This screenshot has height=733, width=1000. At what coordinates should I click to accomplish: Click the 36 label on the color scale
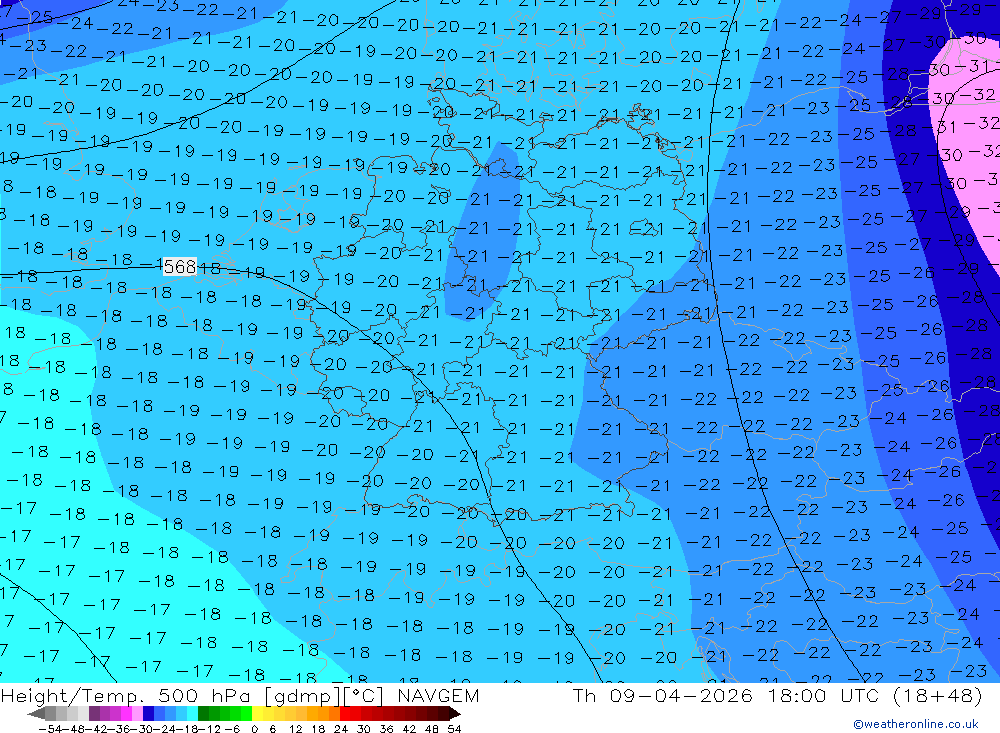click(386, 729)
